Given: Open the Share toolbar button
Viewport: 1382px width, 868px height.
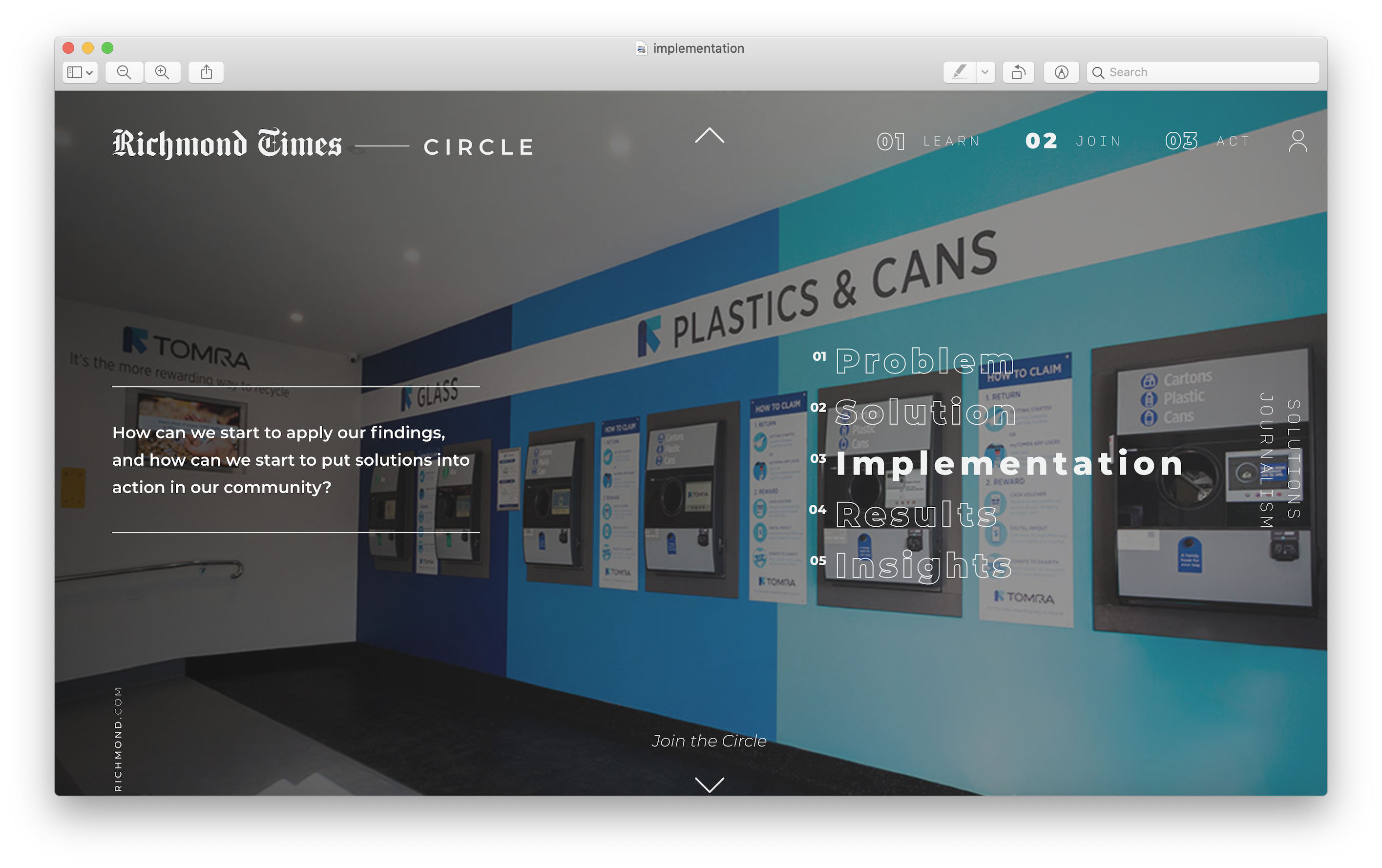Looking at the screenshot, I should (x=207, y=72).
